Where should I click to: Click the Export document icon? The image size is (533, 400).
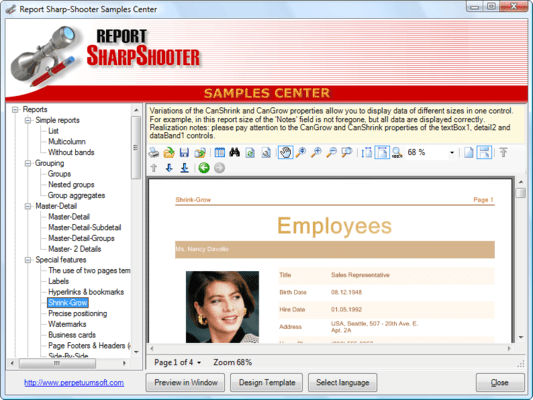pyautogui.click(x=200, y=153)
